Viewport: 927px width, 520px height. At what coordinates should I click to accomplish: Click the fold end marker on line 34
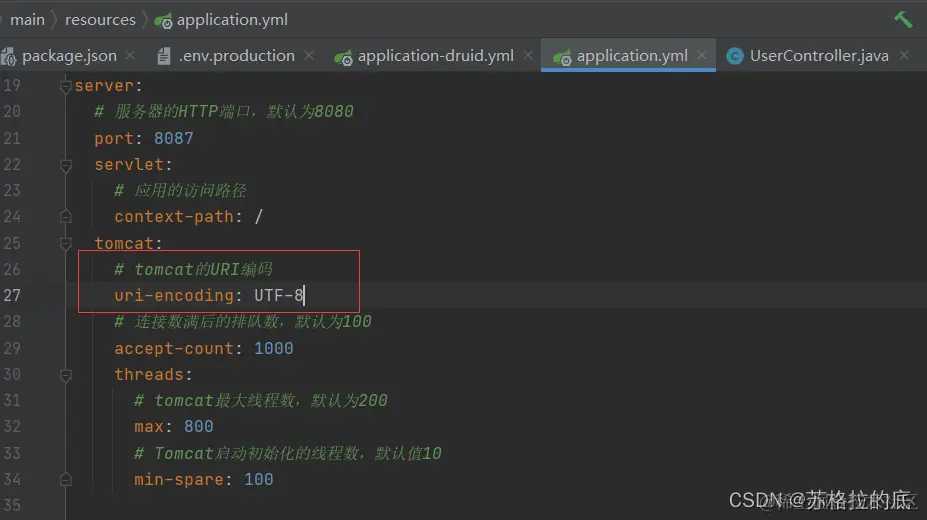66,479
